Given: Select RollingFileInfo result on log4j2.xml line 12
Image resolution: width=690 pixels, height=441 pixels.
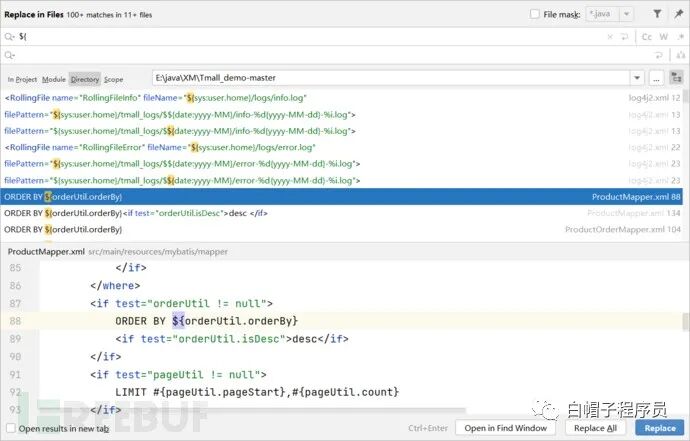Looking at the screenshot, I should click(x=341, y=98).
